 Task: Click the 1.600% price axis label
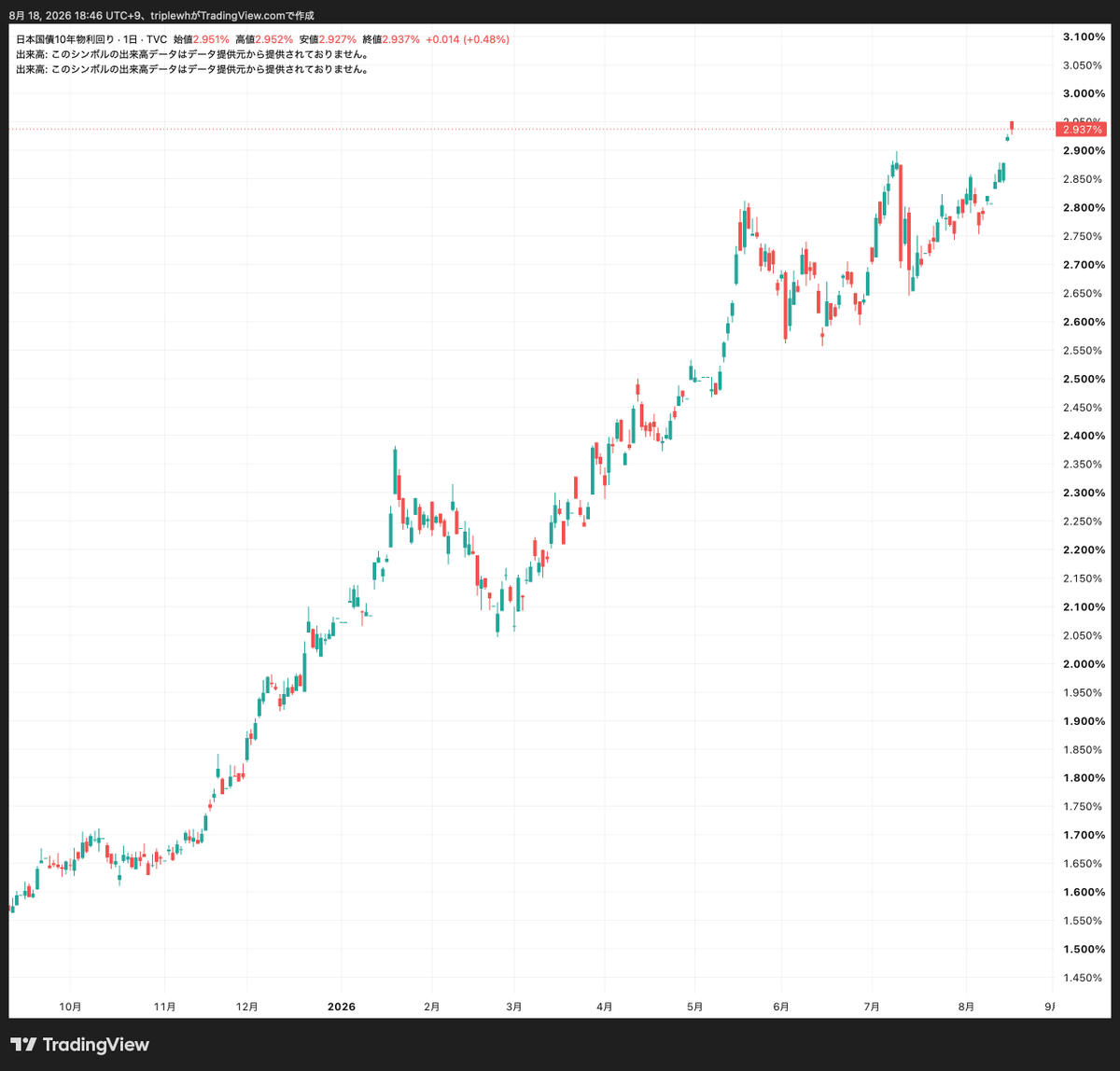(x=1083, y=893)
